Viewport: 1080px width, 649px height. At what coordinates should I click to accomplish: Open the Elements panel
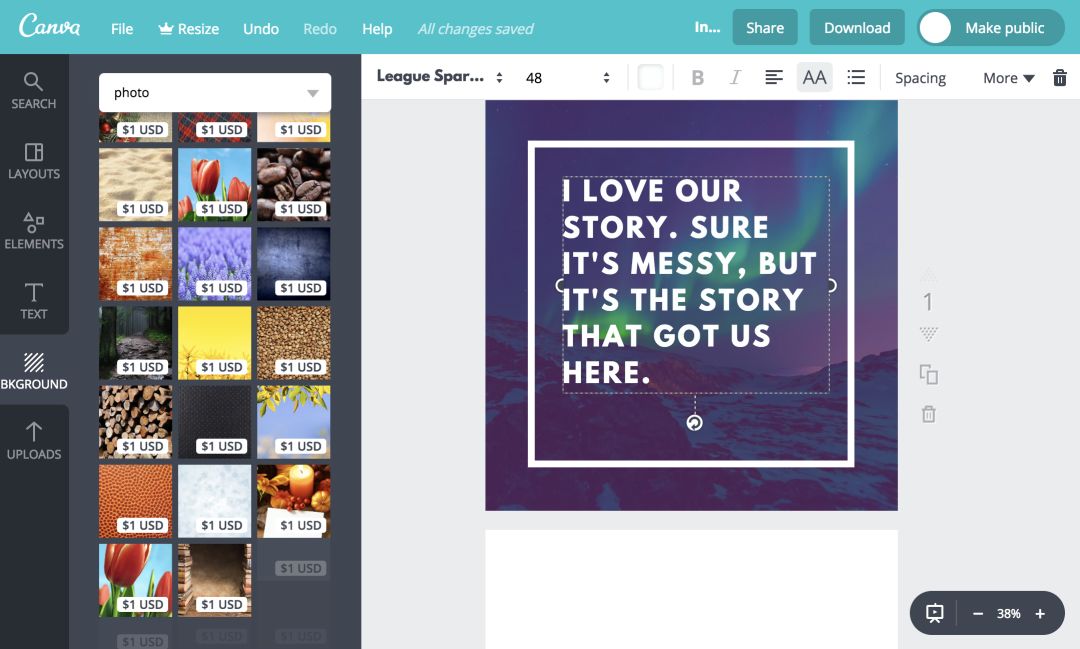tap(33, 231)
